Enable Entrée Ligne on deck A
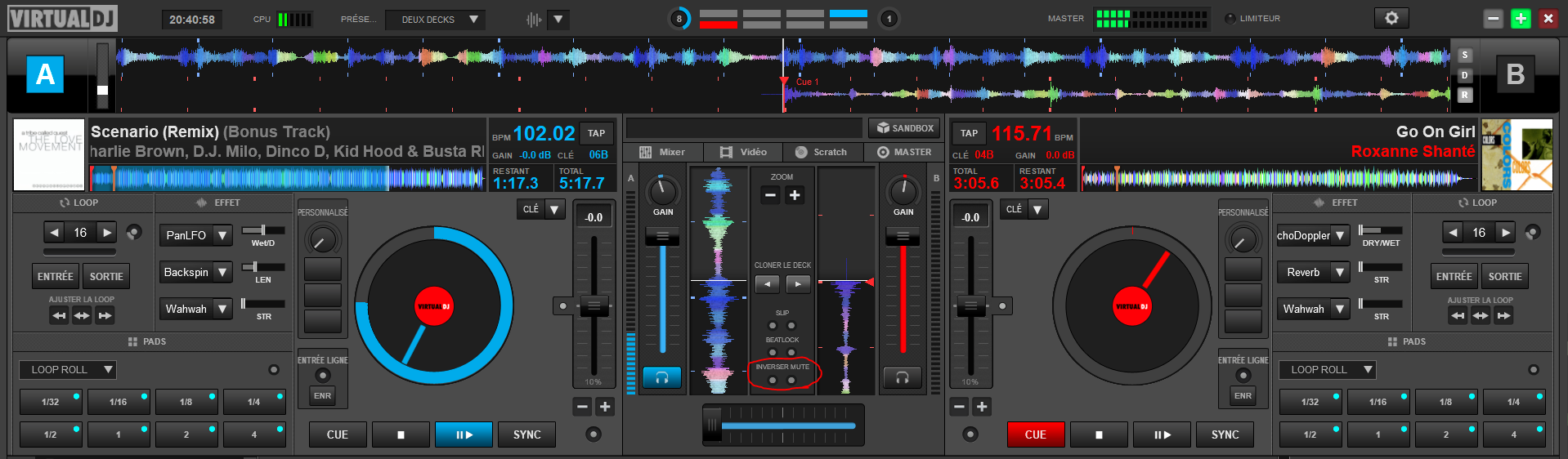The width and height of the screenshot is (1568, 459). point(323,375)
